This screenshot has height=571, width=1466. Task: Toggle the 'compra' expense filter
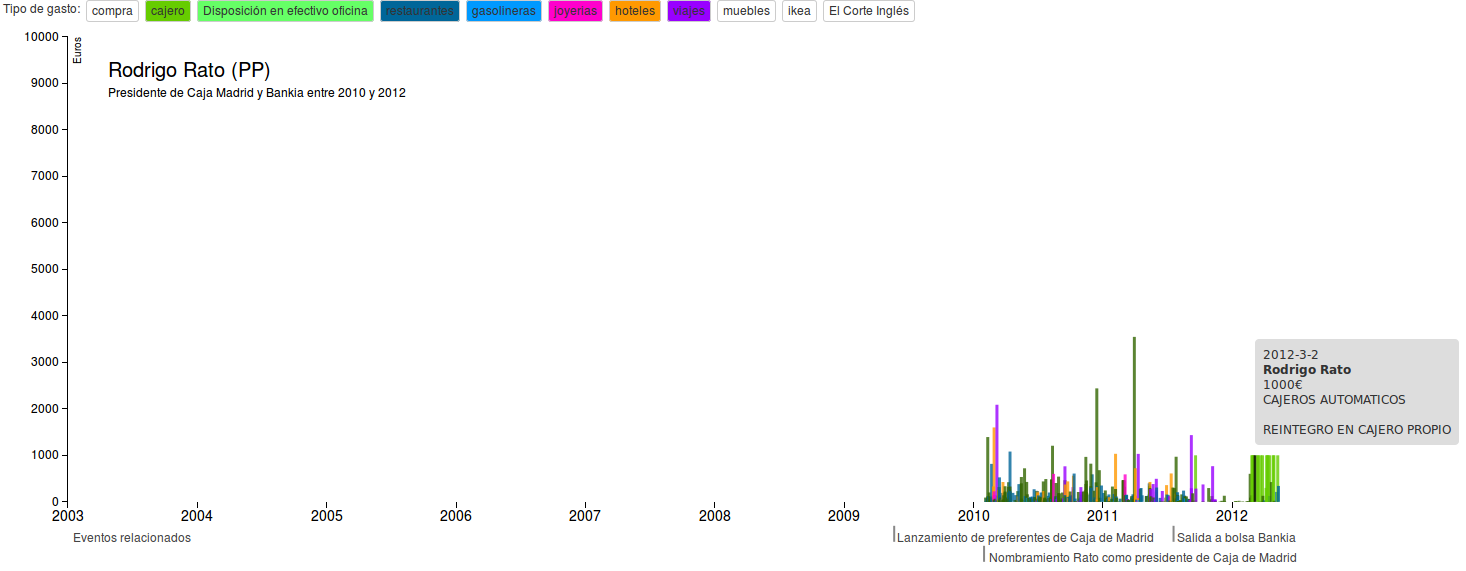pos(112,11)
